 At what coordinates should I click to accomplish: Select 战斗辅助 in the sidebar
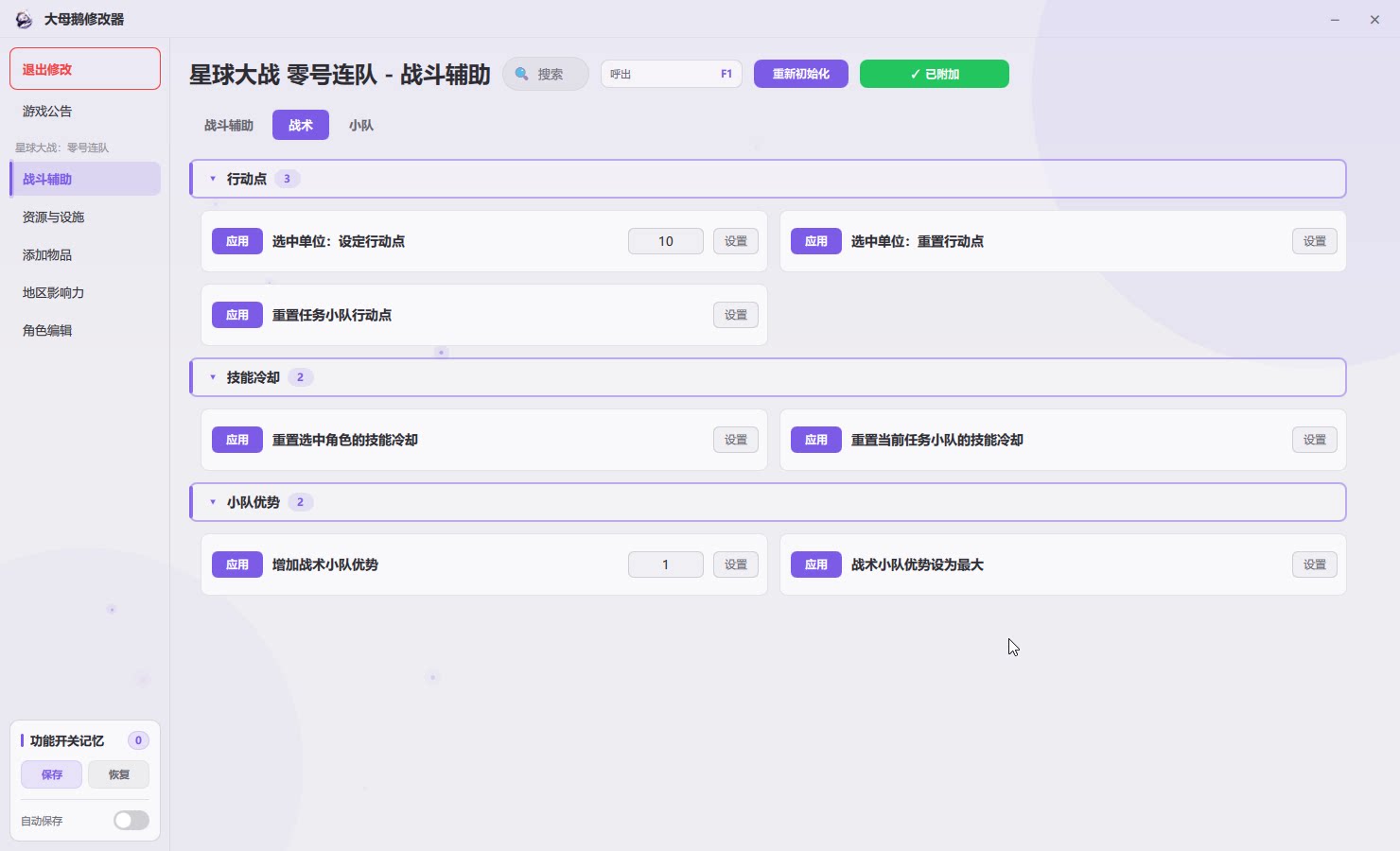pyautogui.click(x=85, y=179)
